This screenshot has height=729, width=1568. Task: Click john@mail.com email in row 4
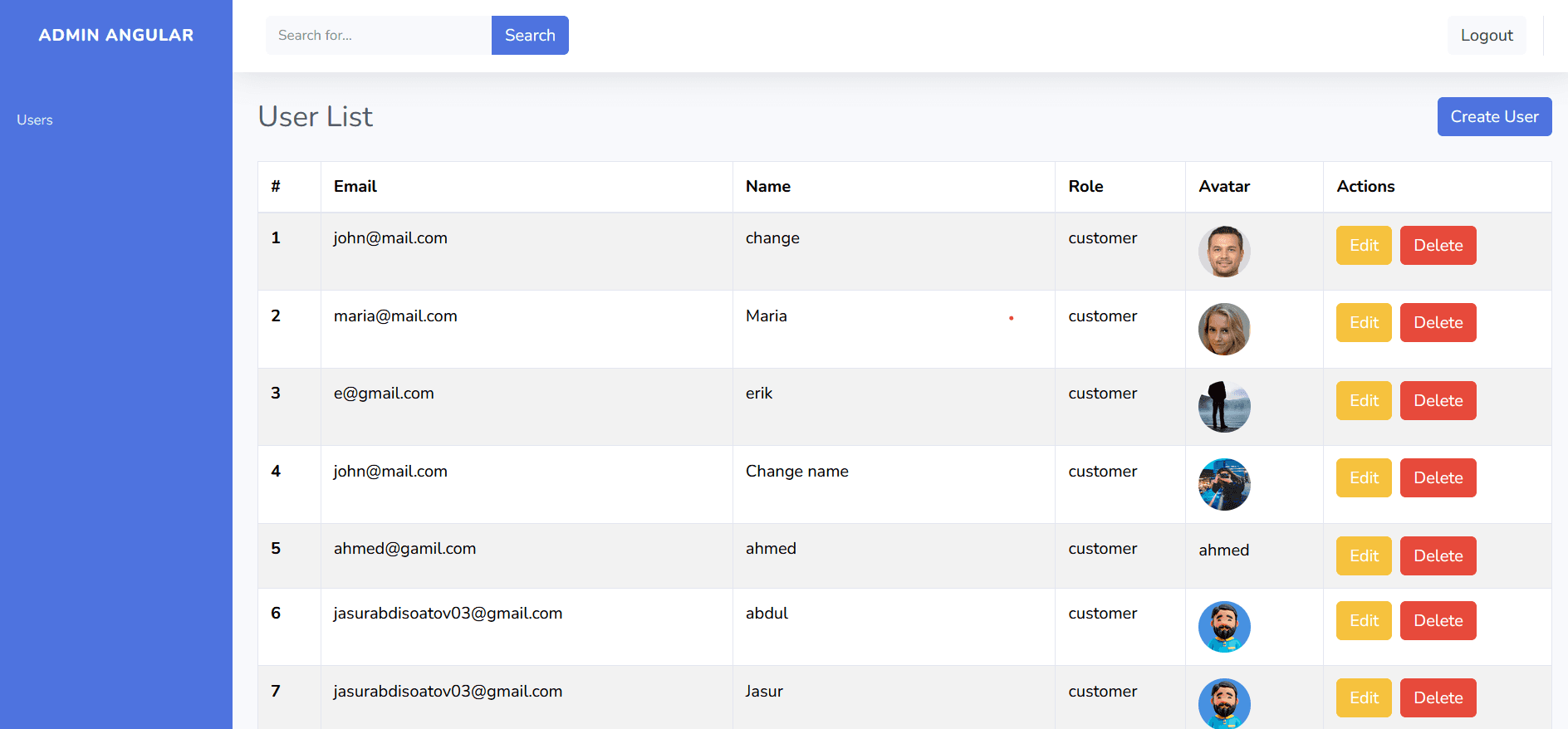click(390, 471)
